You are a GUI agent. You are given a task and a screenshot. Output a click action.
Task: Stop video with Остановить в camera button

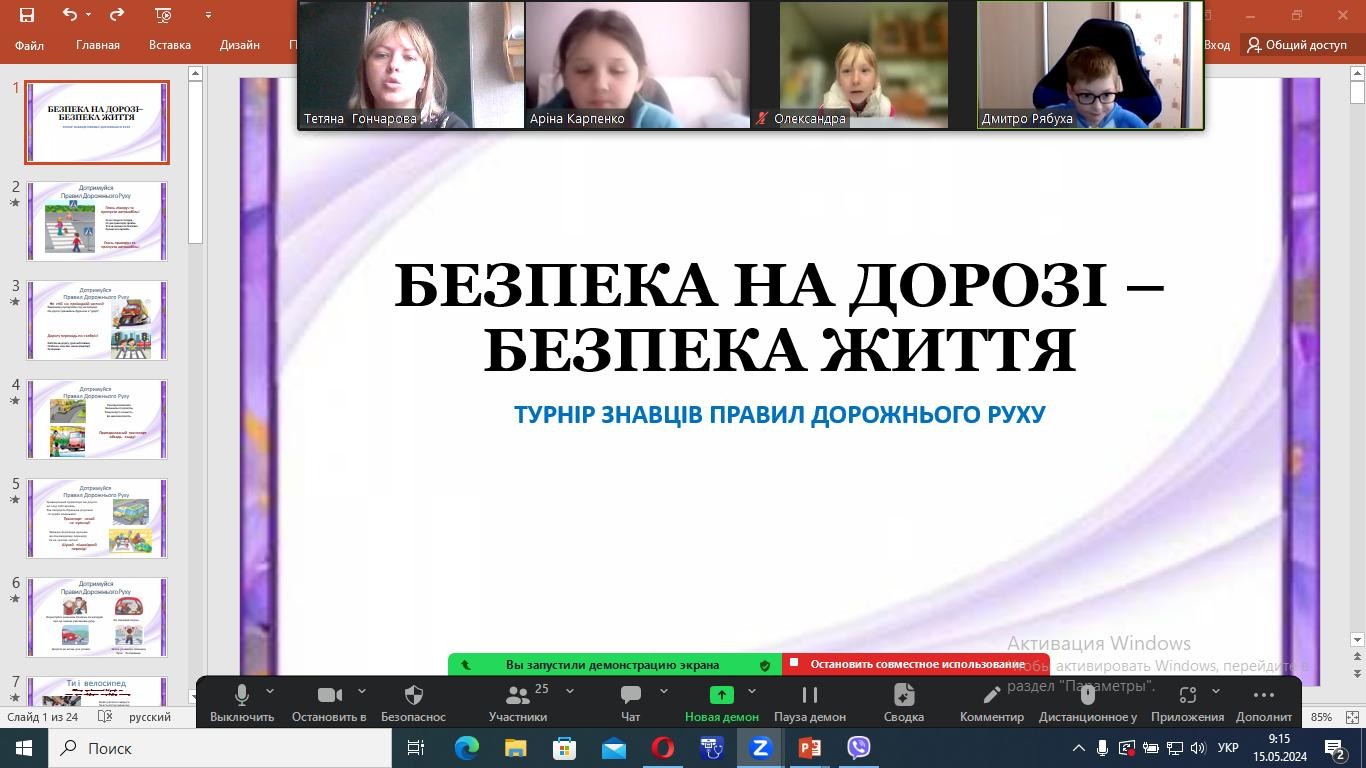(329, 702)
